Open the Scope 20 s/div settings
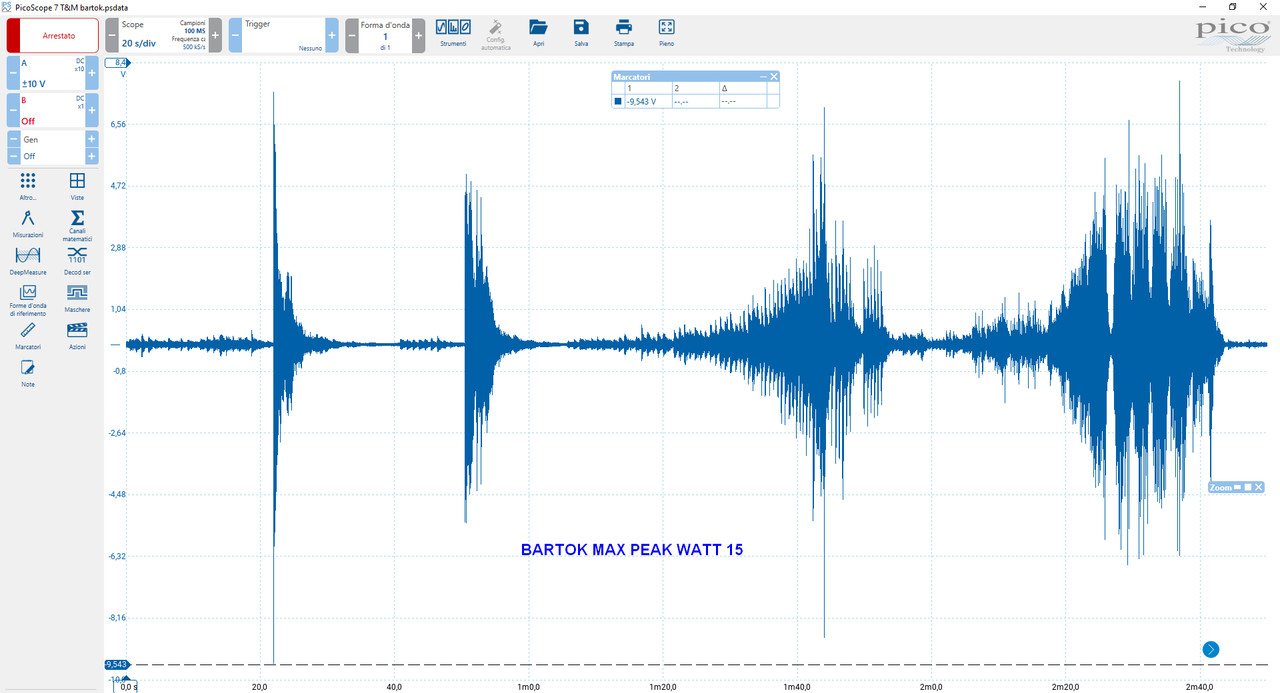The width and height of the screenshot is (1280, 693). click(163, 35)
